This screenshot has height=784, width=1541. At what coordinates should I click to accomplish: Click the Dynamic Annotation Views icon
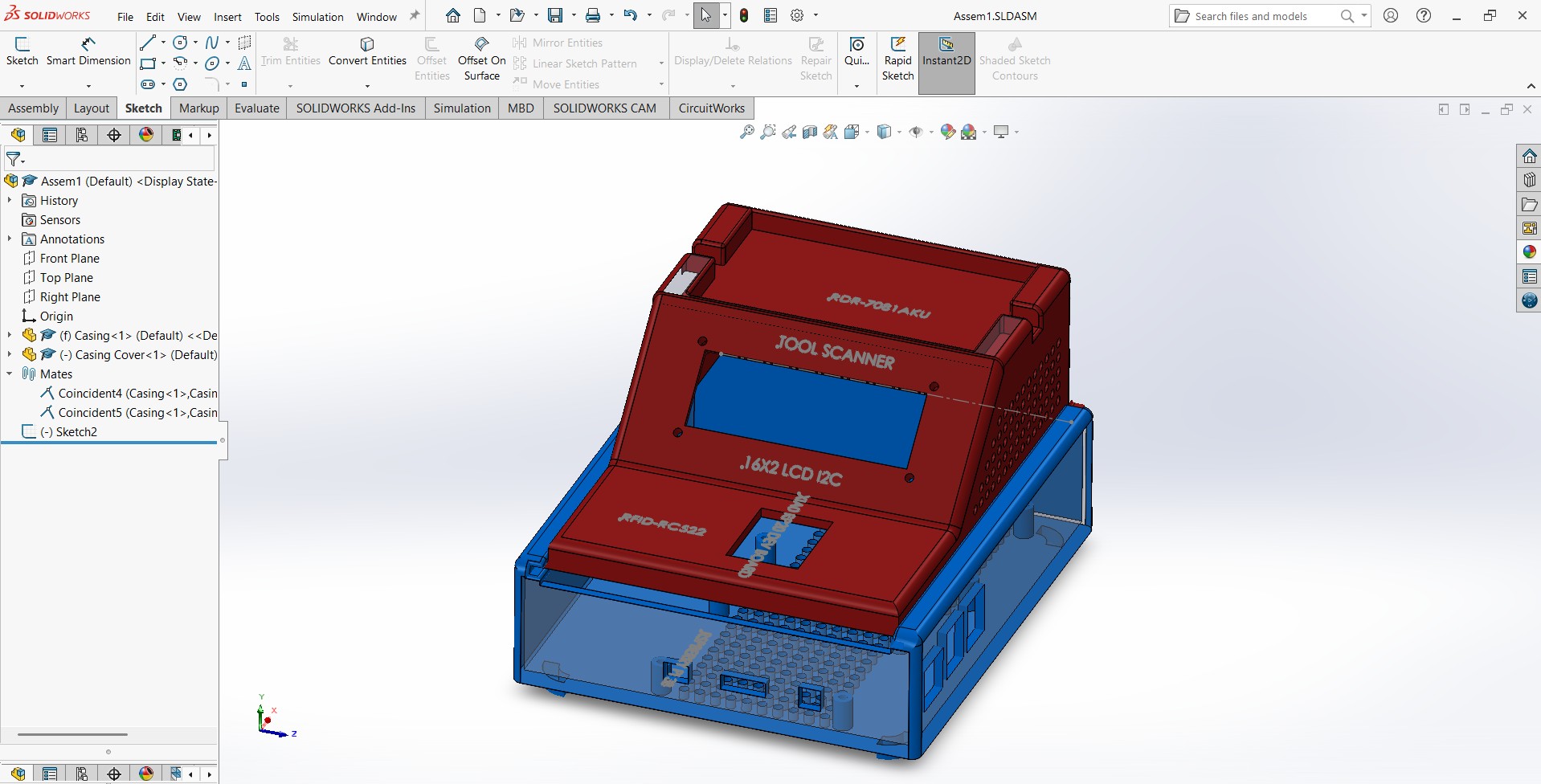pyautogui.click(x=831, y=132)
